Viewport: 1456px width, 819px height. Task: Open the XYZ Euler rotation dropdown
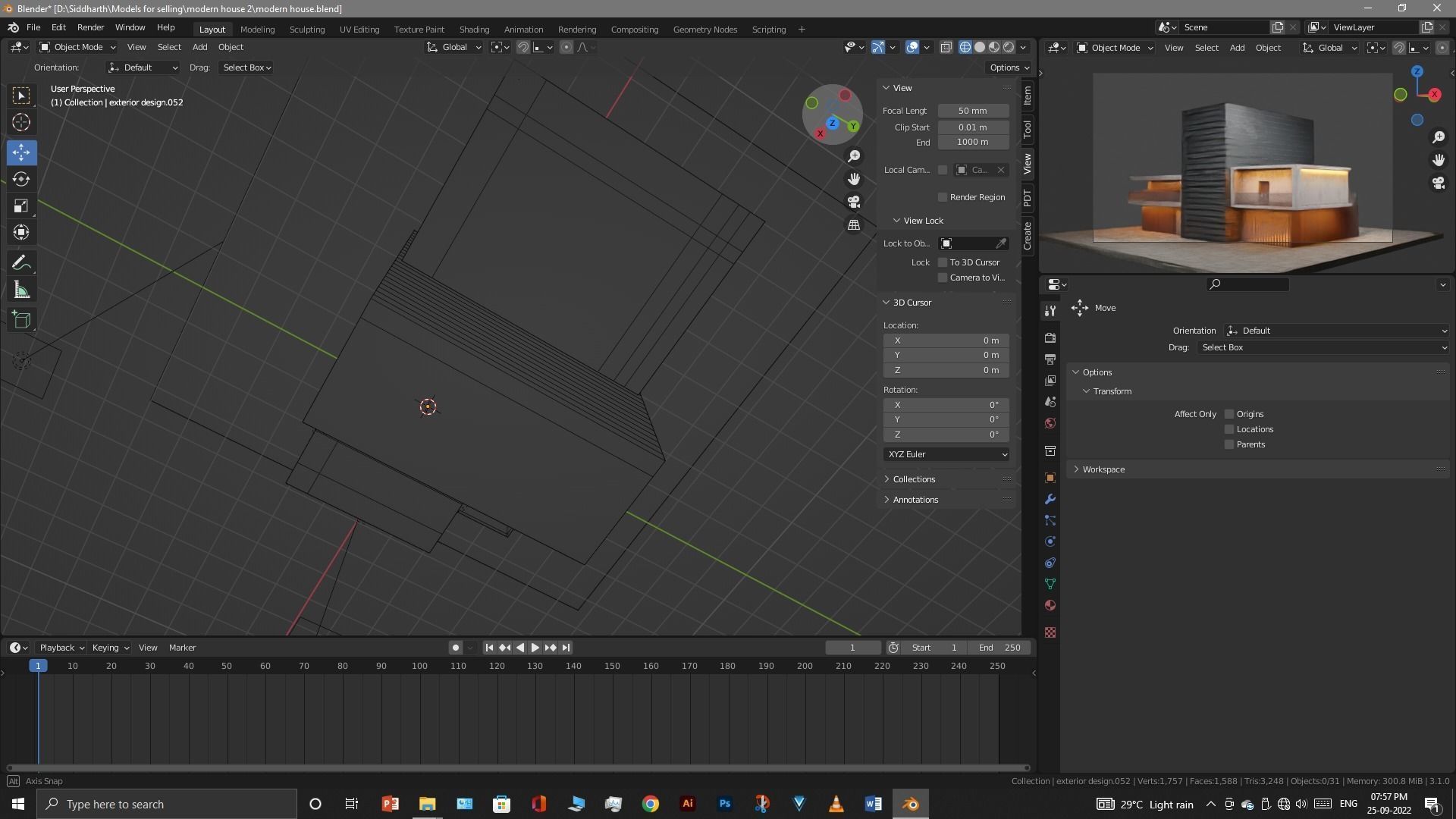(946, 454)
